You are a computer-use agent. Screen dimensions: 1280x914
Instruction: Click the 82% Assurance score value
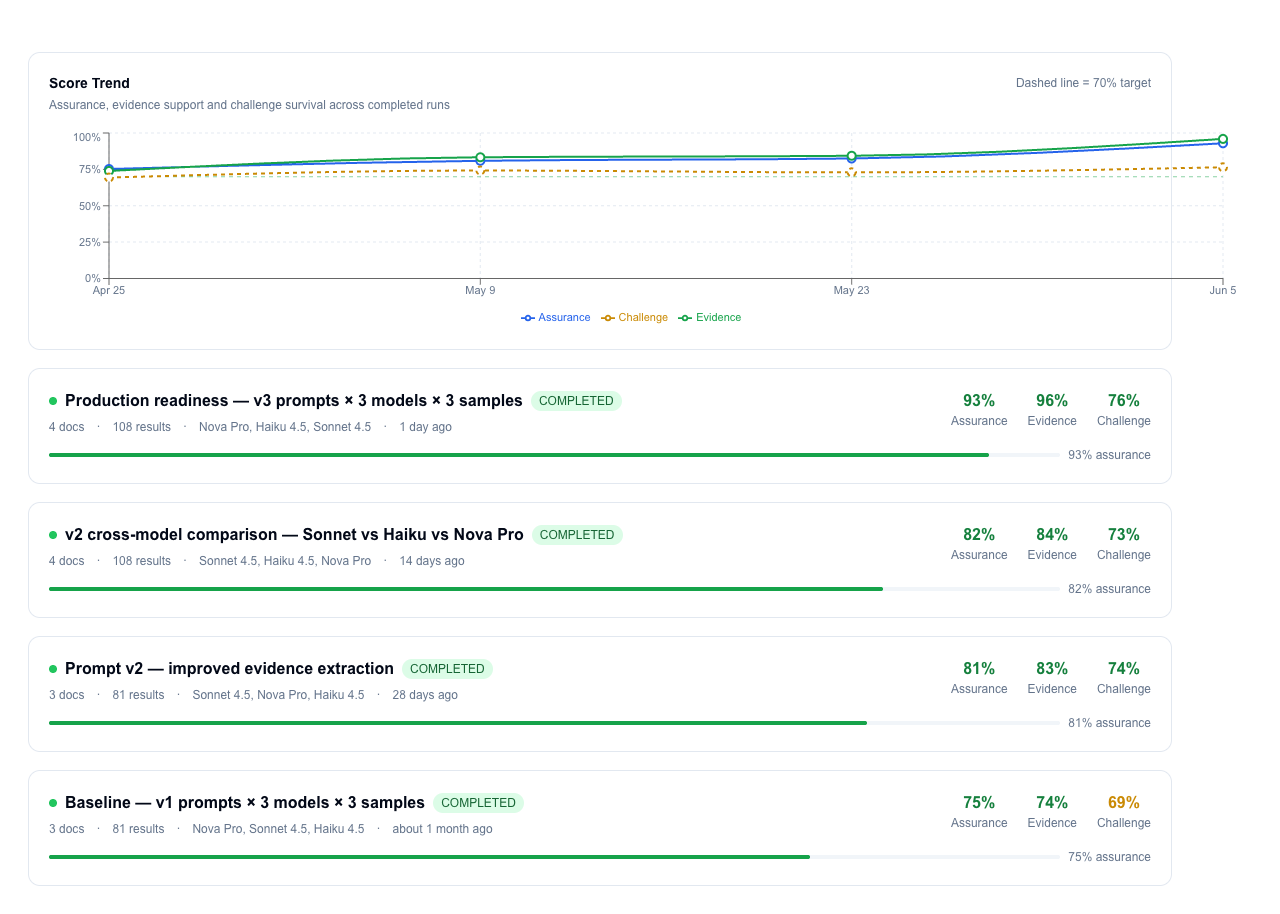[979, 535]
